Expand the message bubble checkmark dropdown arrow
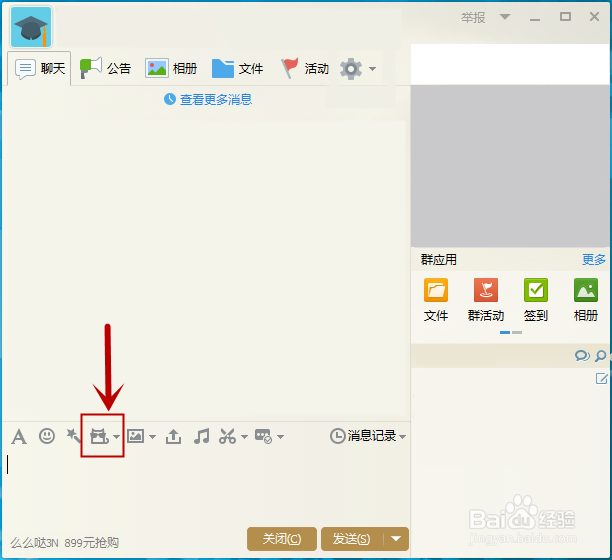612x560 pixels. [280, 437]
